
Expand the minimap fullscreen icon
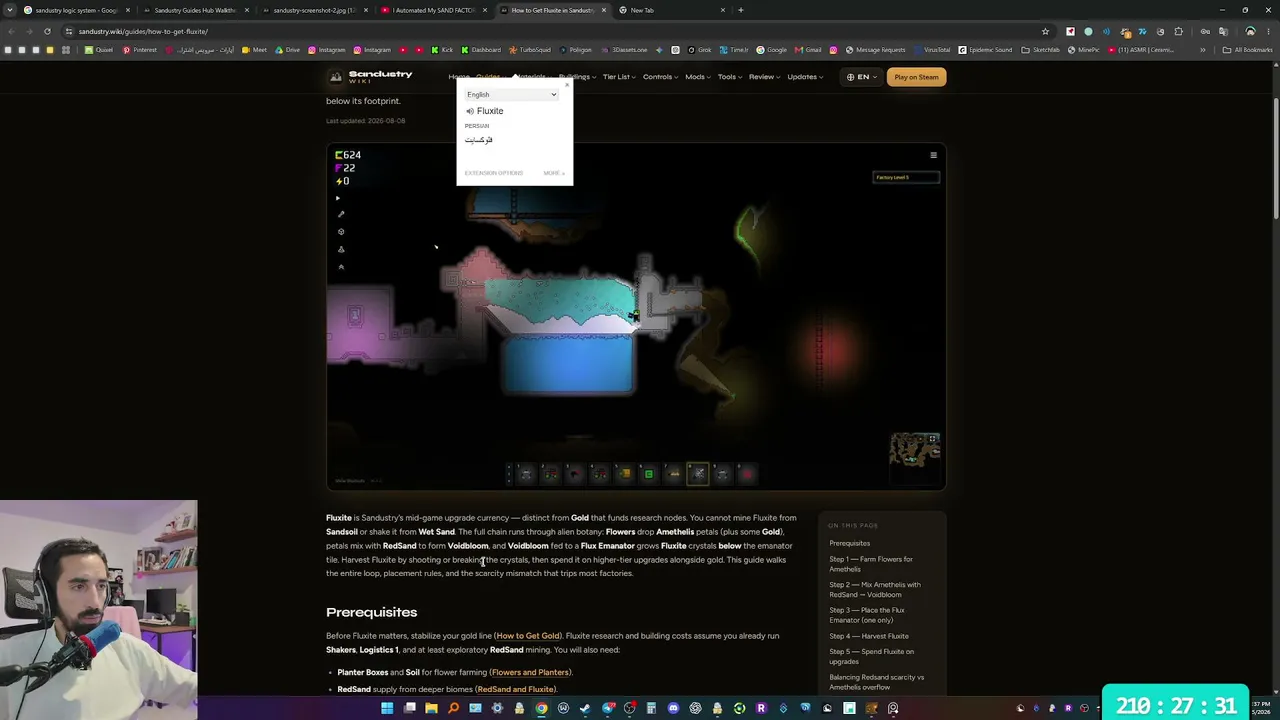933,439
